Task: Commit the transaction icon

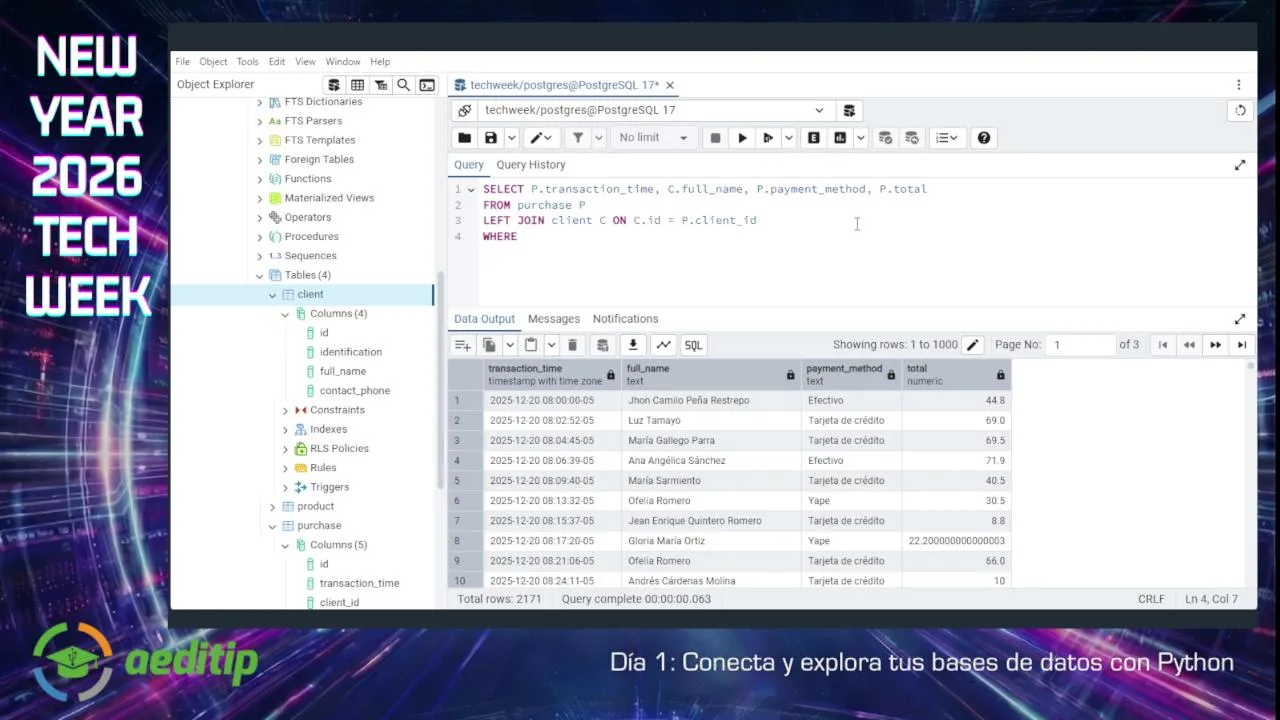Action: [x=885, y=138]
